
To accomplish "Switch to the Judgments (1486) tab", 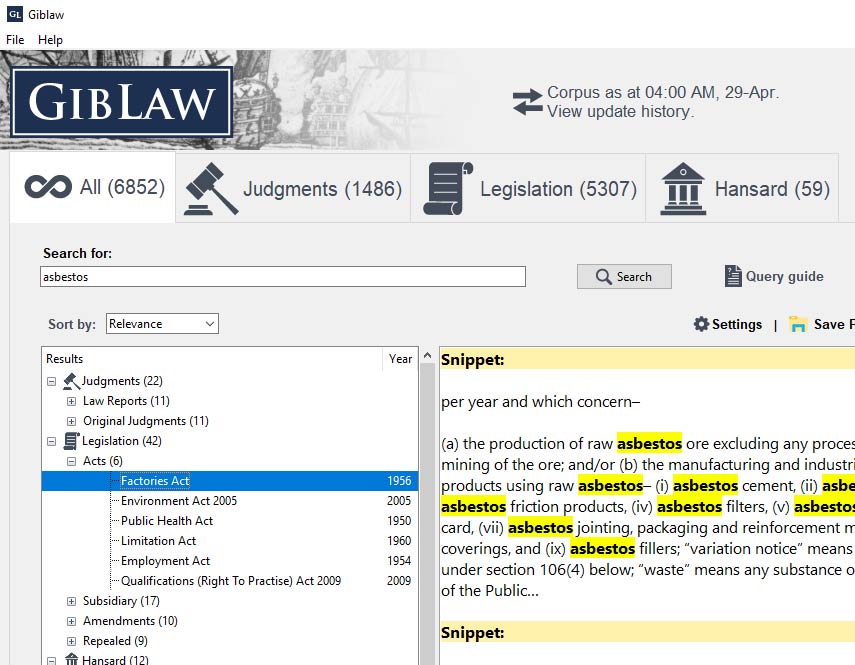I will 293,188.
